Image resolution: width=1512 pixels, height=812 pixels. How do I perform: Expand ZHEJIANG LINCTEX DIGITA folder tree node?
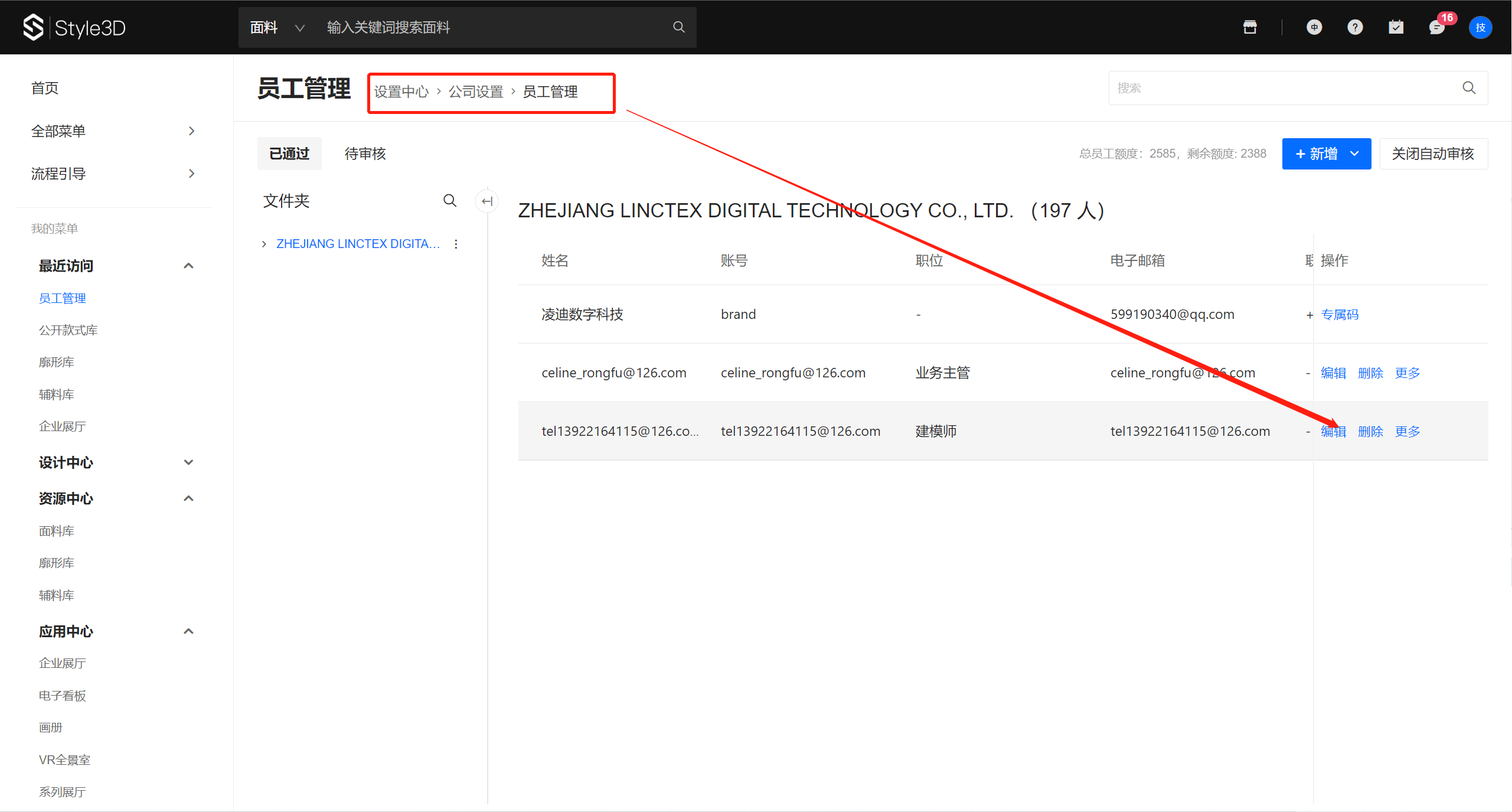[264, 244]
